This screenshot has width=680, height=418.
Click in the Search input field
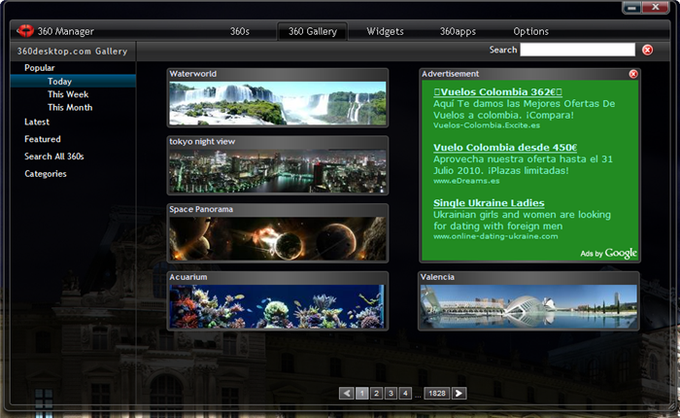click(x=578, y=50)
